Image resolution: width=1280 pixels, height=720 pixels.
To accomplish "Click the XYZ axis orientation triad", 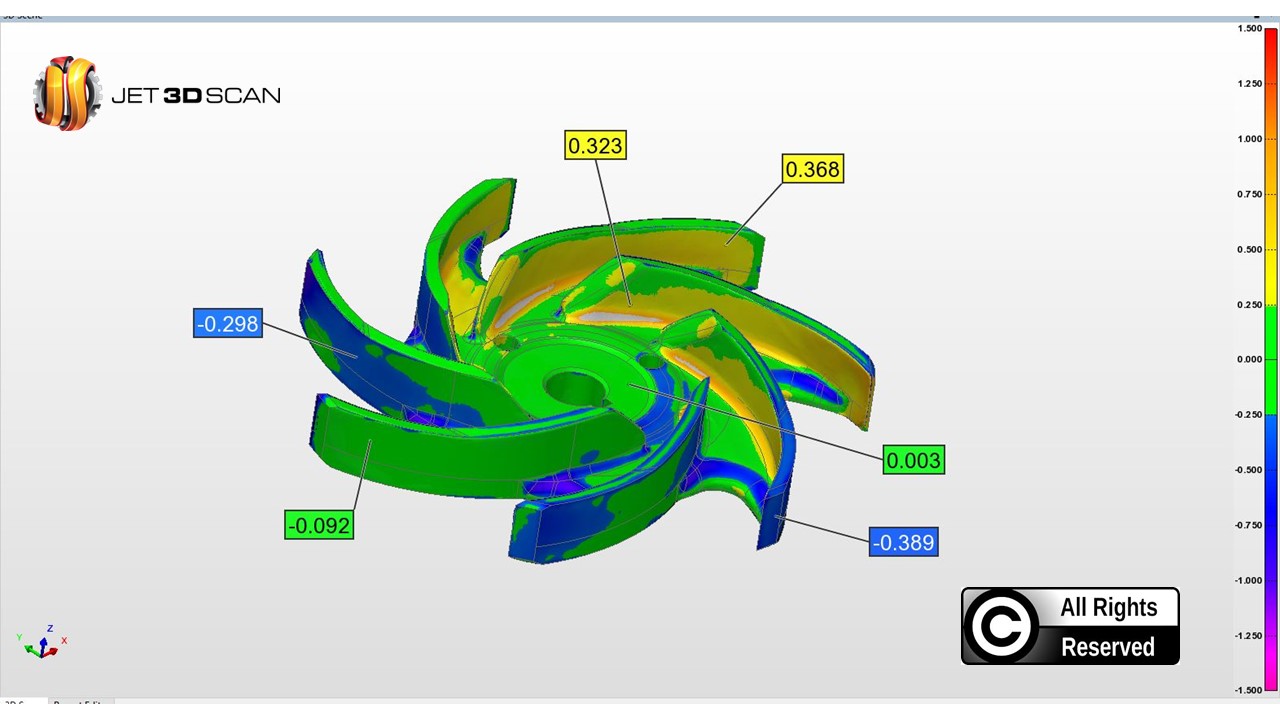I will point(41,643).
